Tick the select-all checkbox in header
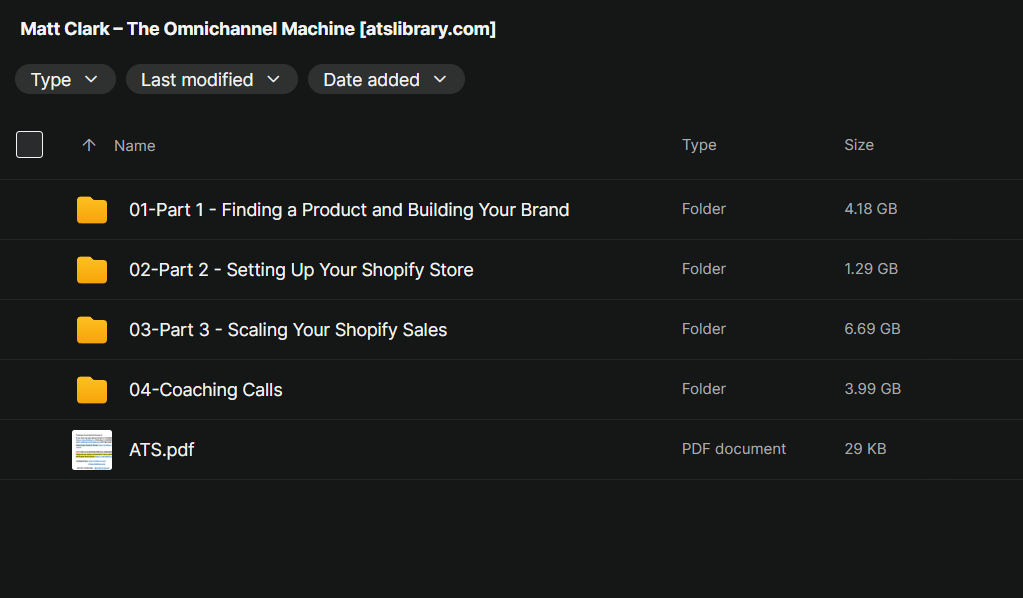This screenshot has height=598, width=1023. pos(29,145)
